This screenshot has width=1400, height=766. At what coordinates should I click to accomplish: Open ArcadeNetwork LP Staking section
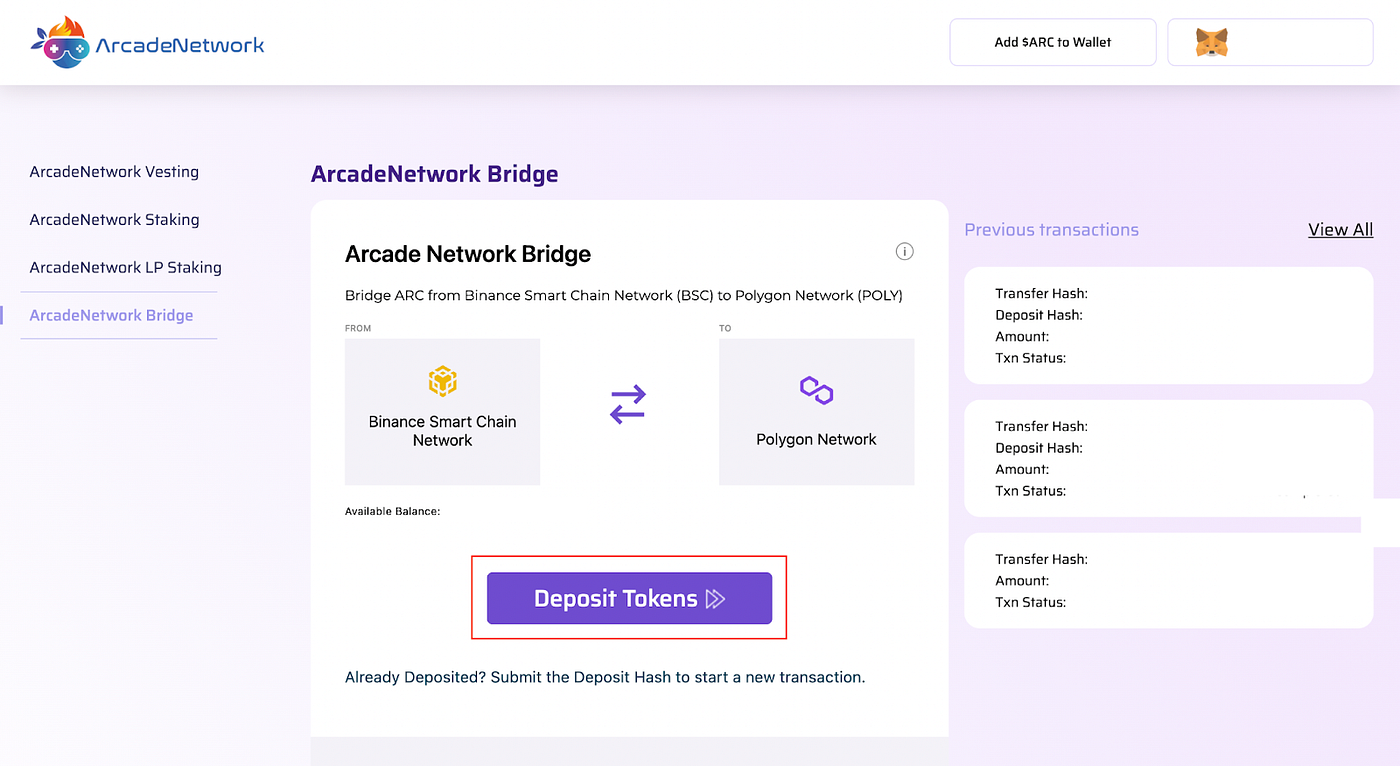125,268
